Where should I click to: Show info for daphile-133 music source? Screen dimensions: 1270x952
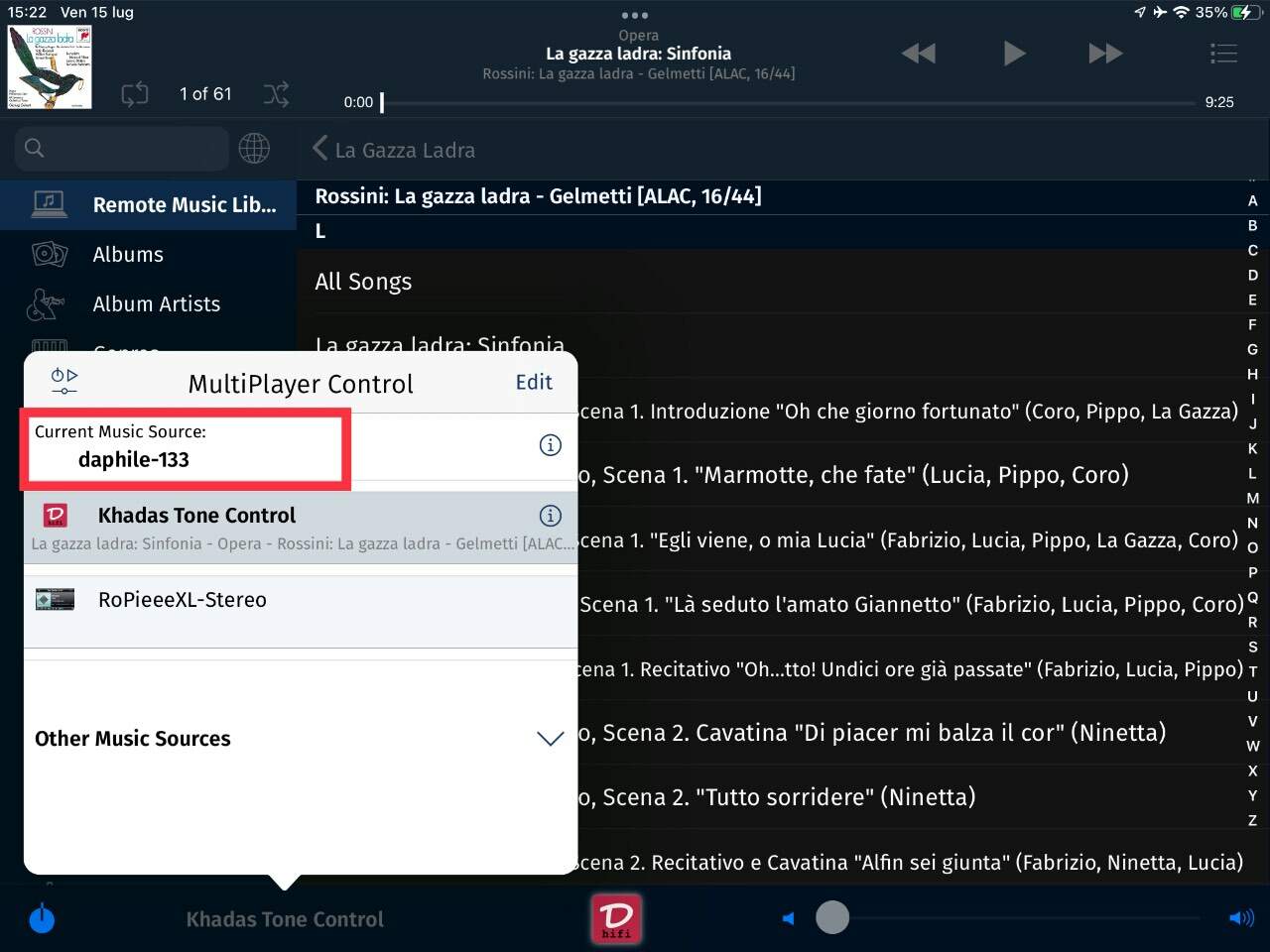(550, 445)
